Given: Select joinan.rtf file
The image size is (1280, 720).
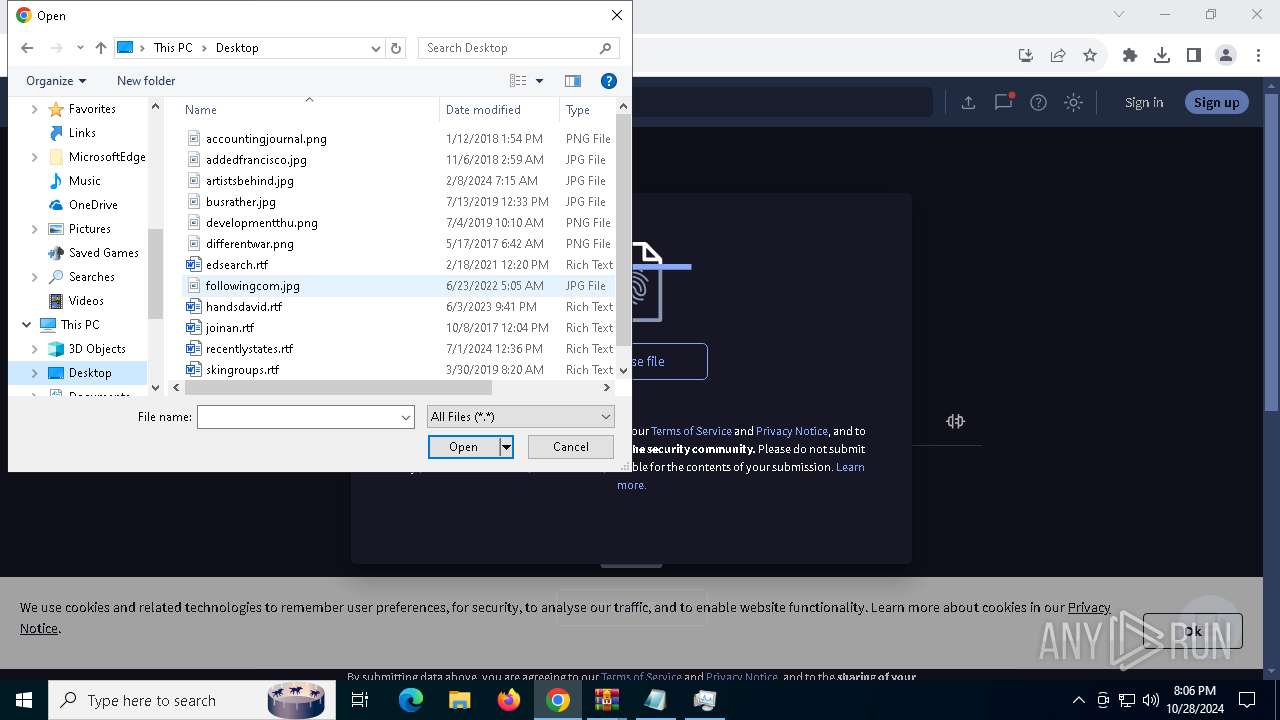Looking at the screenshot, I should point(229,328).
